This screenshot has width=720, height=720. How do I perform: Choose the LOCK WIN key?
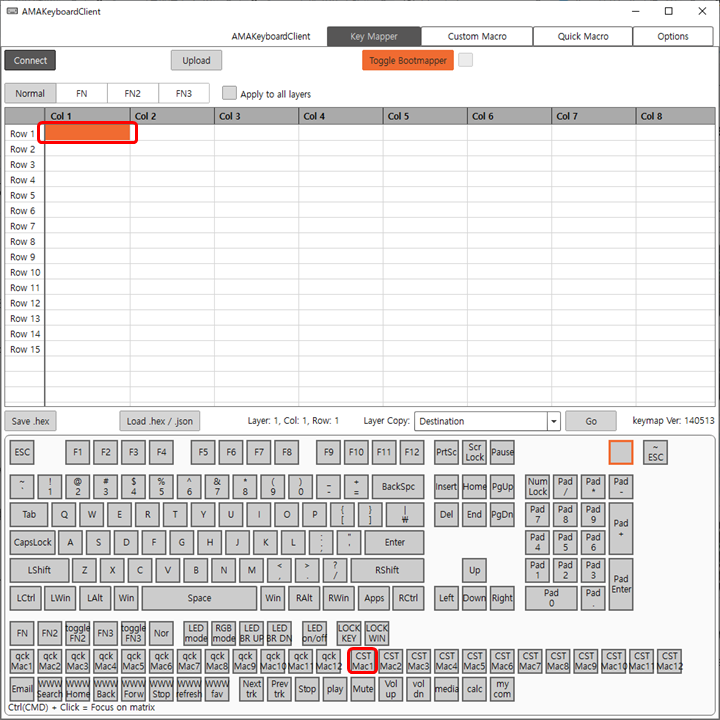point(377,633)
